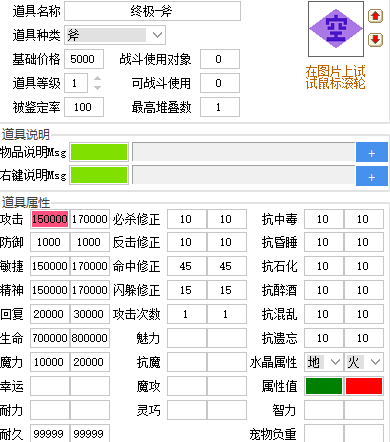The image size is (390, 442).
Task: Click the 回复 minimum field 20000
Action: coord(50,314)
